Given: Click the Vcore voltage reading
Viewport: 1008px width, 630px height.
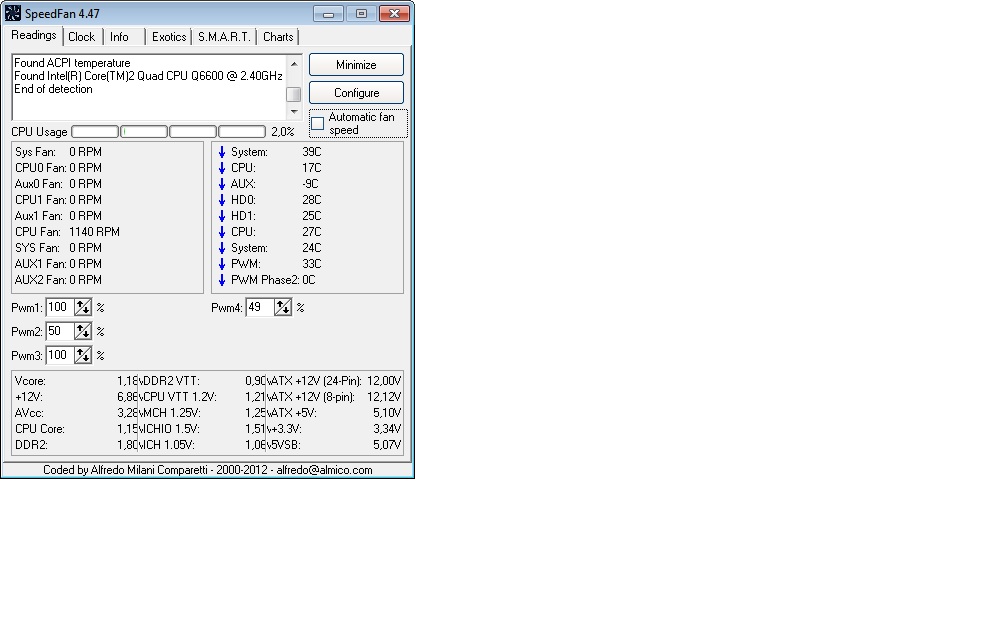Looking at the screenshot, I should pyautogui.click(x=76, y=381).
